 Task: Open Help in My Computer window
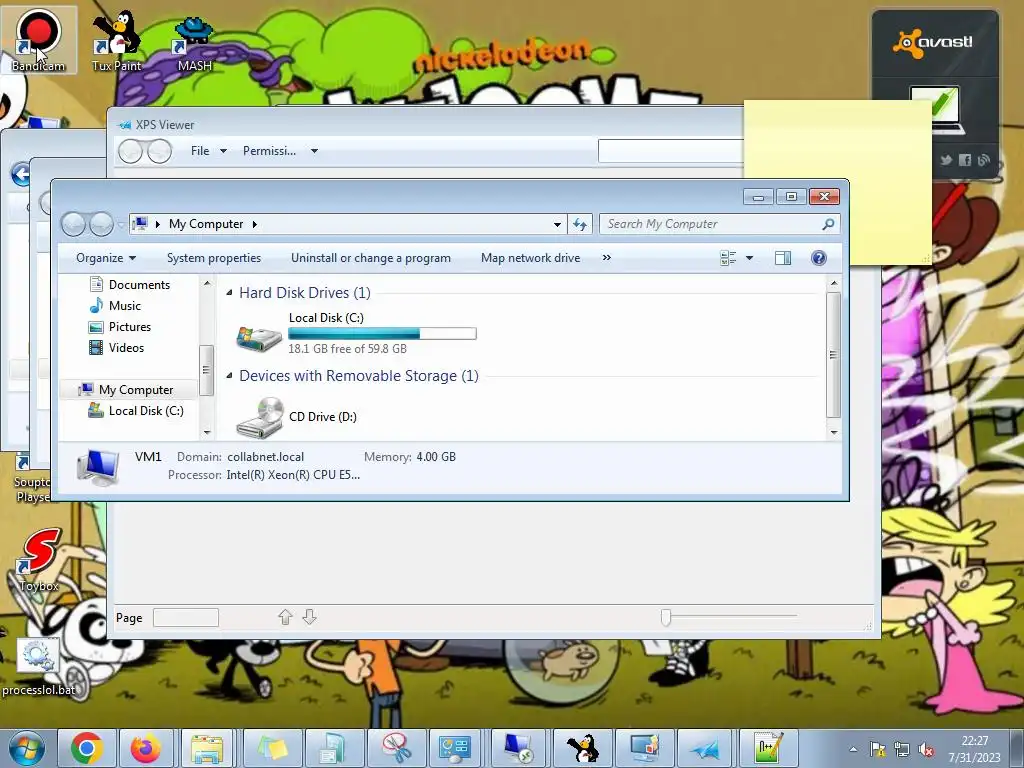[818, 258]
